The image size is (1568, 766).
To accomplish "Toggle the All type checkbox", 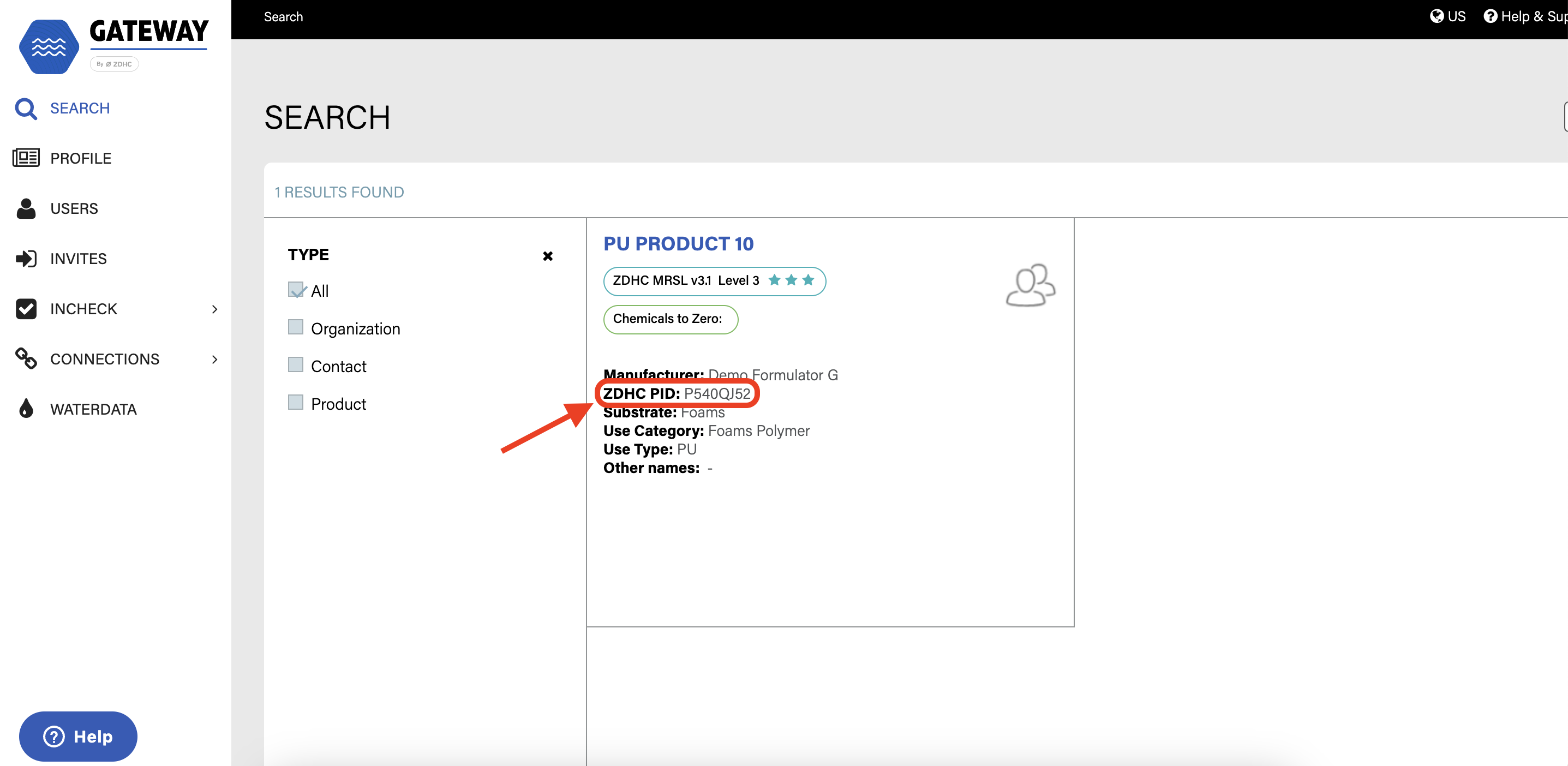I will pos(296,289).
